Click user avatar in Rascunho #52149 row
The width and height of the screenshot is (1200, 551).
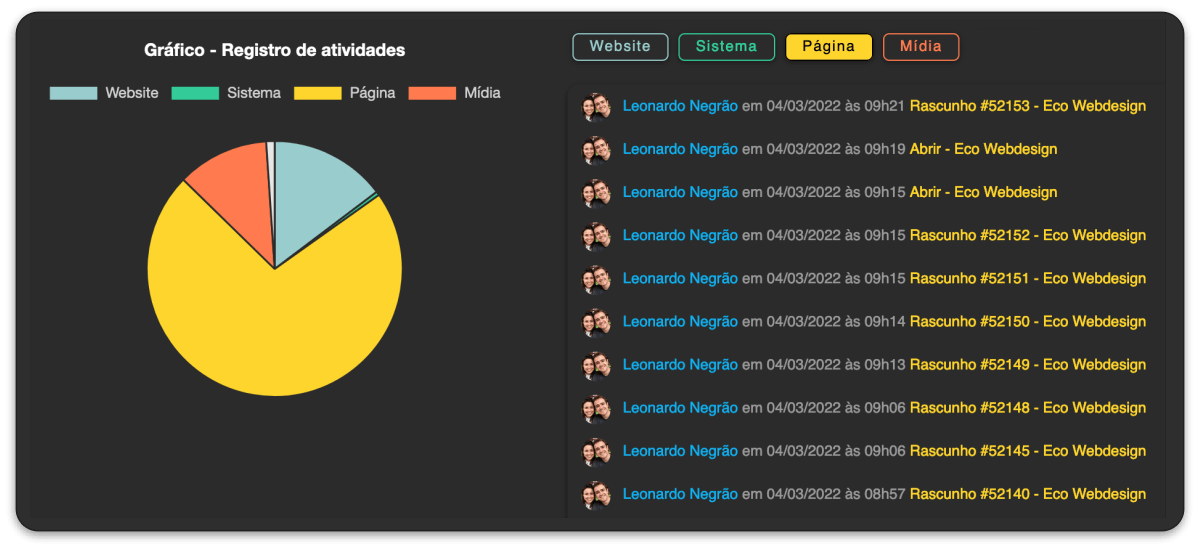[x=596, y=365]
